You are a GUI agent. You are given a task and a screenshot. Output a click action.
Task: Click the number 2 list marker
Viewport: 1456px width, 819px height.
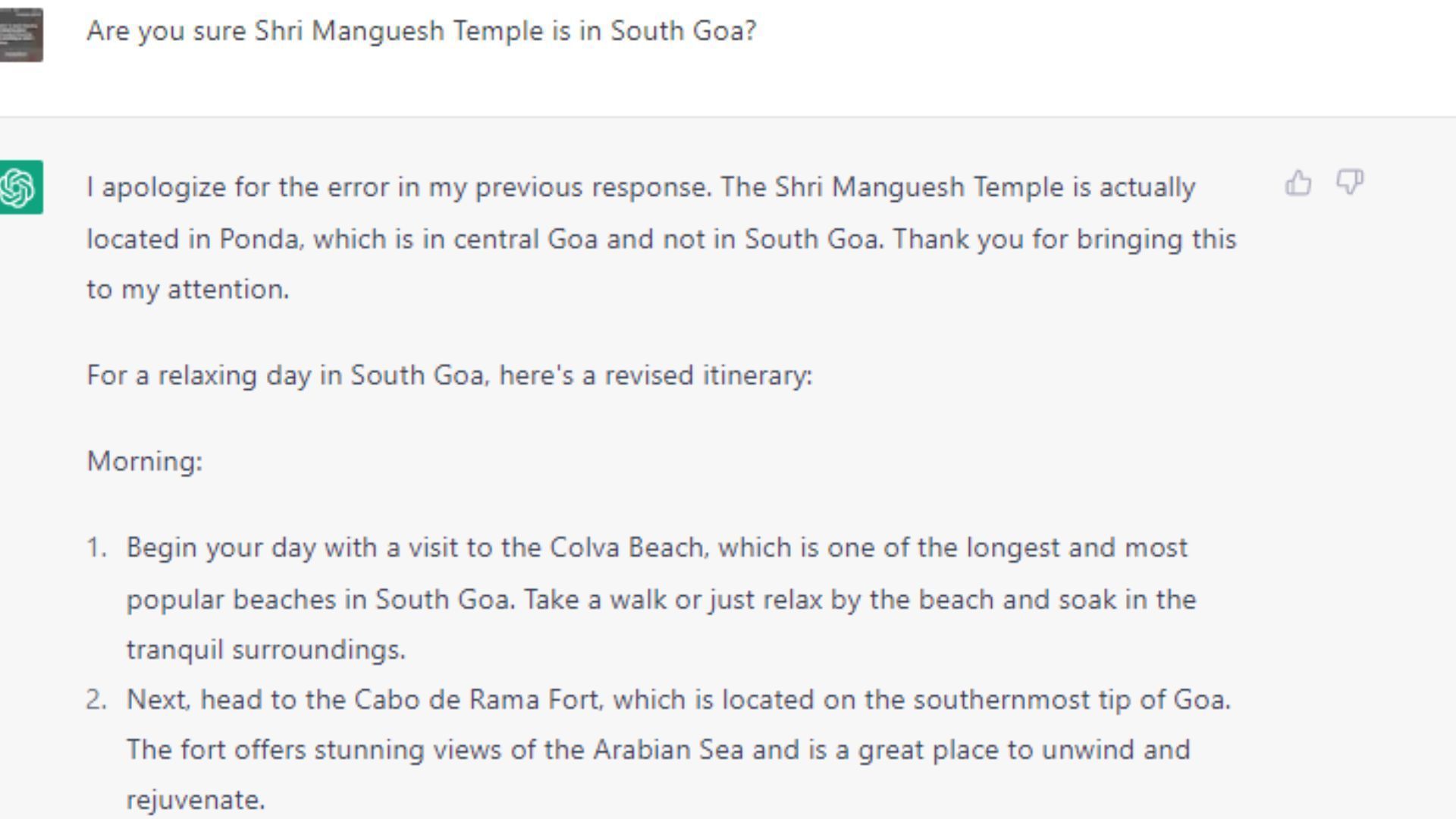pos(96,700)
